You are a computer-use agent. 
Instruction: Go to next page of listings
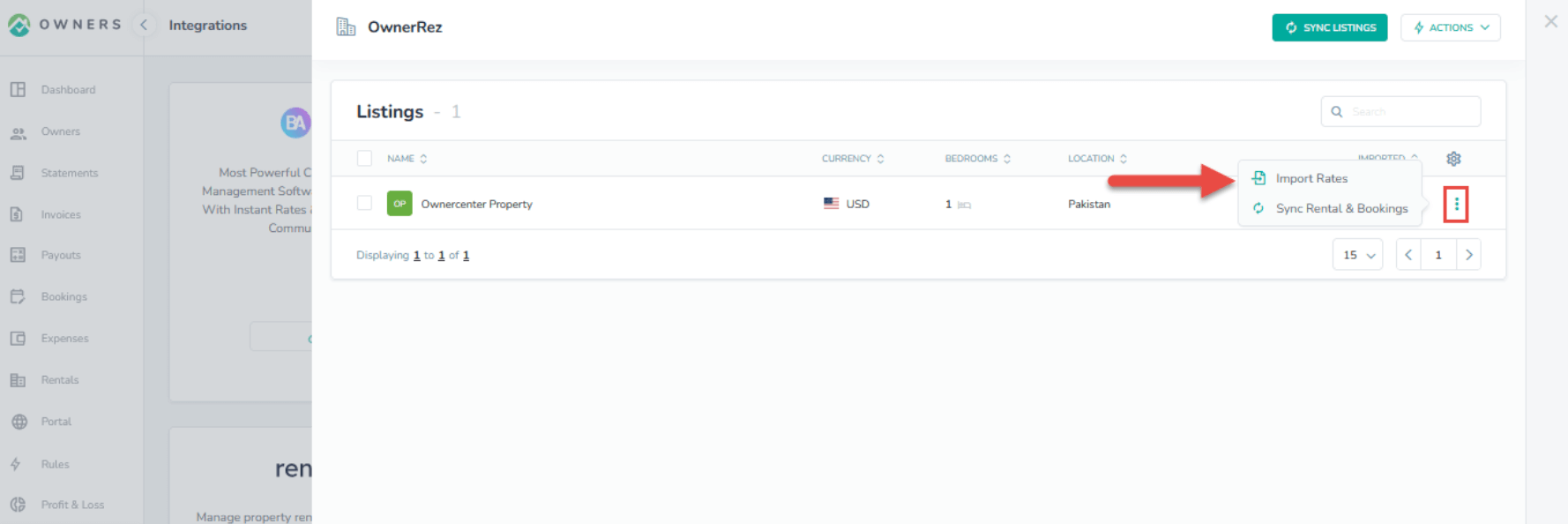click(x=1468, y=255)
